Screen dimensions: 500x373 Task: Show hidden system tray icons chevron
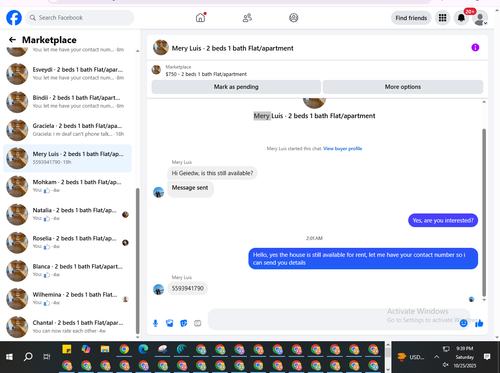(x=436, y=357)
